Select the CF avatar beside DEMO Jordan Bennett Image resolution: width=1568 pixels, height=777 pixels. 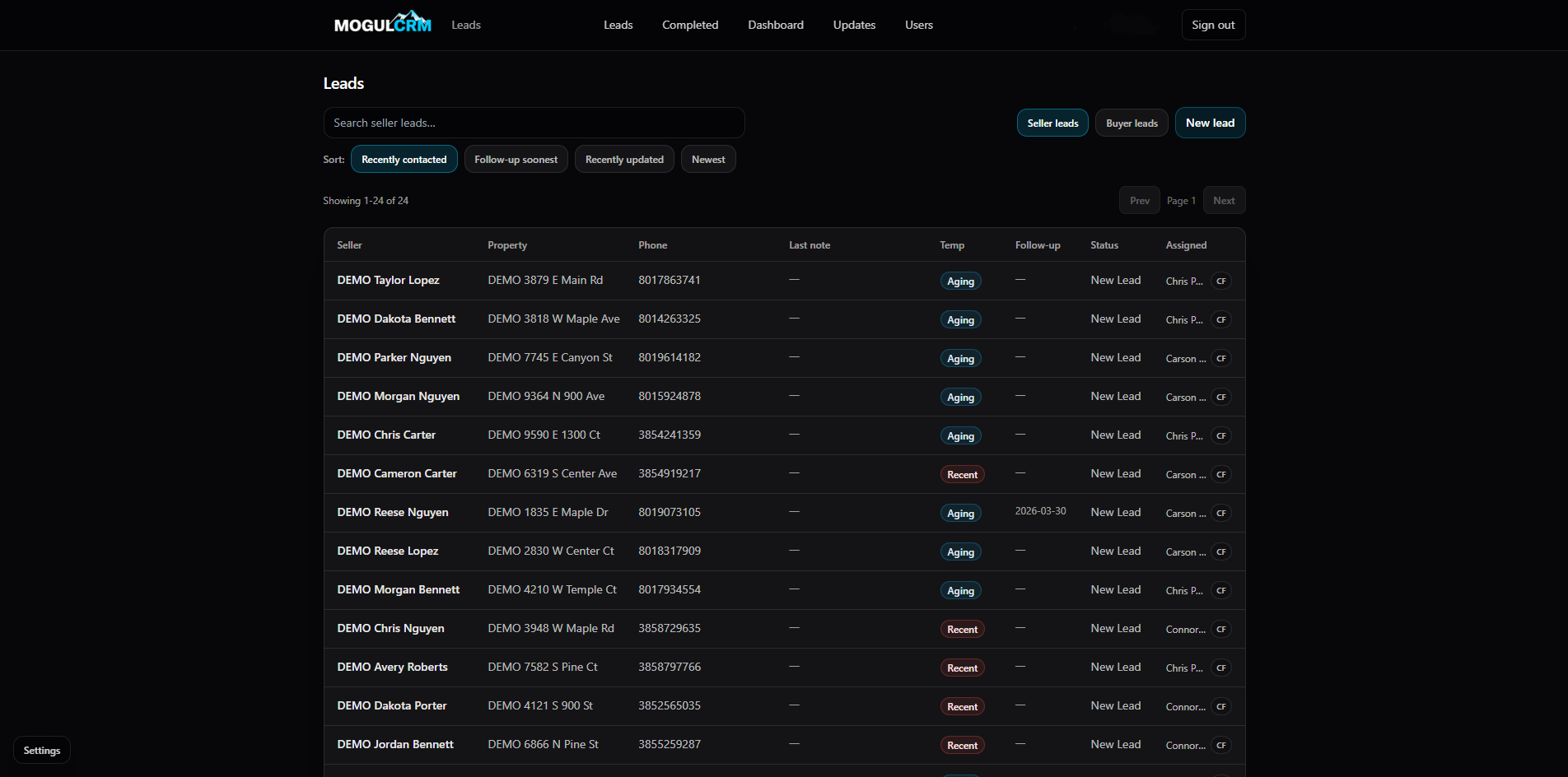coord(1221,745)
